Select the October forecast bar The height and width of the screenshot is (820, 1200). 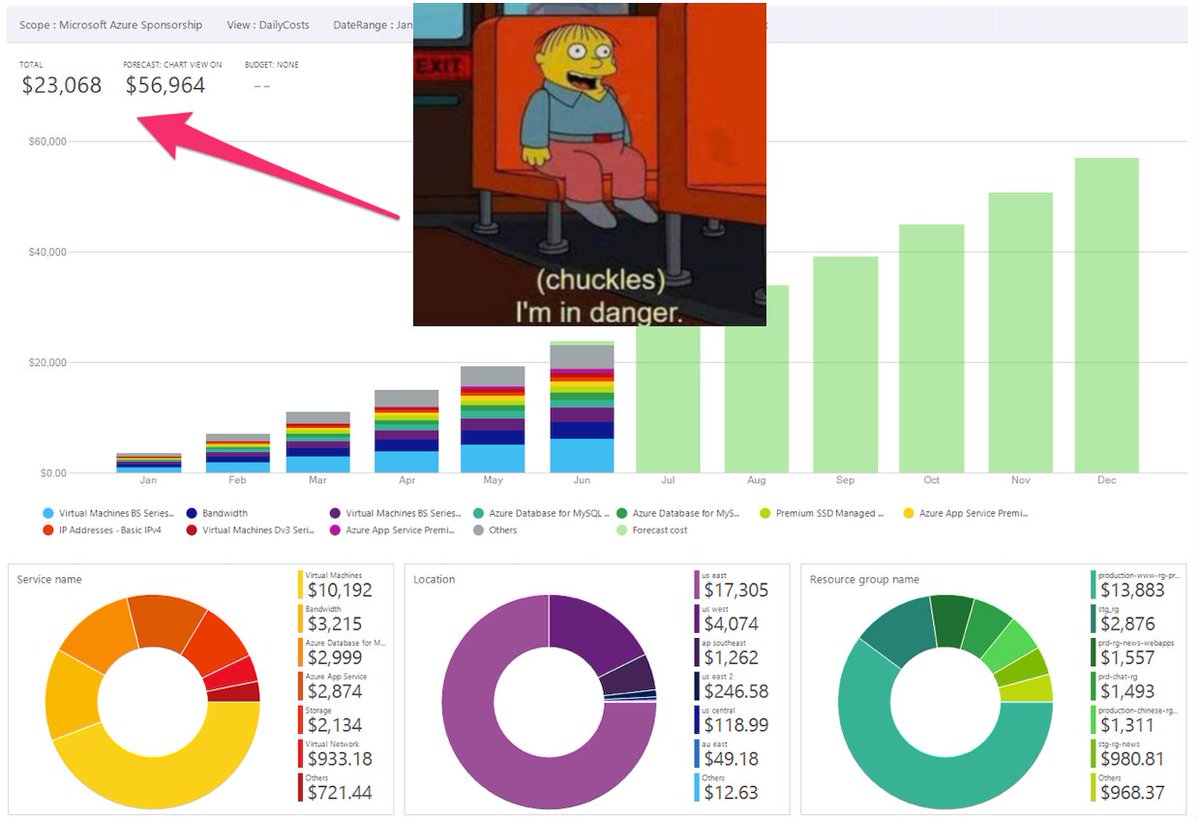point(932,348)
